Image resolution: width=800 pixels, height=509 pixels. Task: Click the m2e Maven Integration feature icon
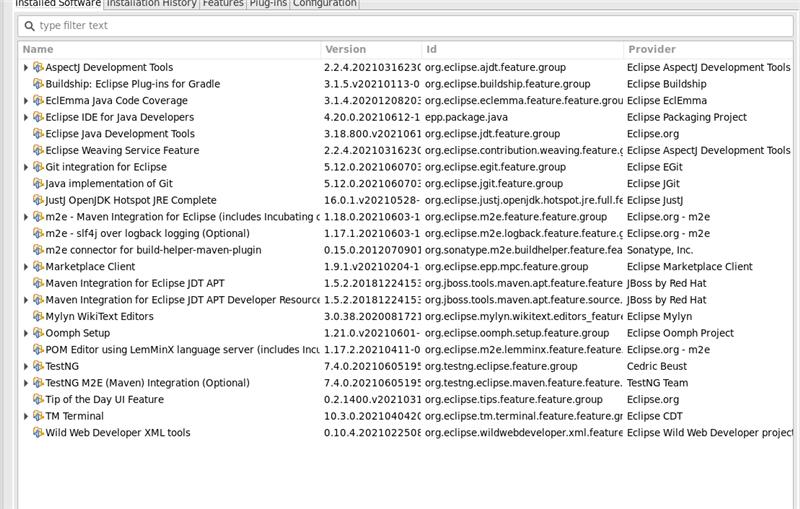38,217
